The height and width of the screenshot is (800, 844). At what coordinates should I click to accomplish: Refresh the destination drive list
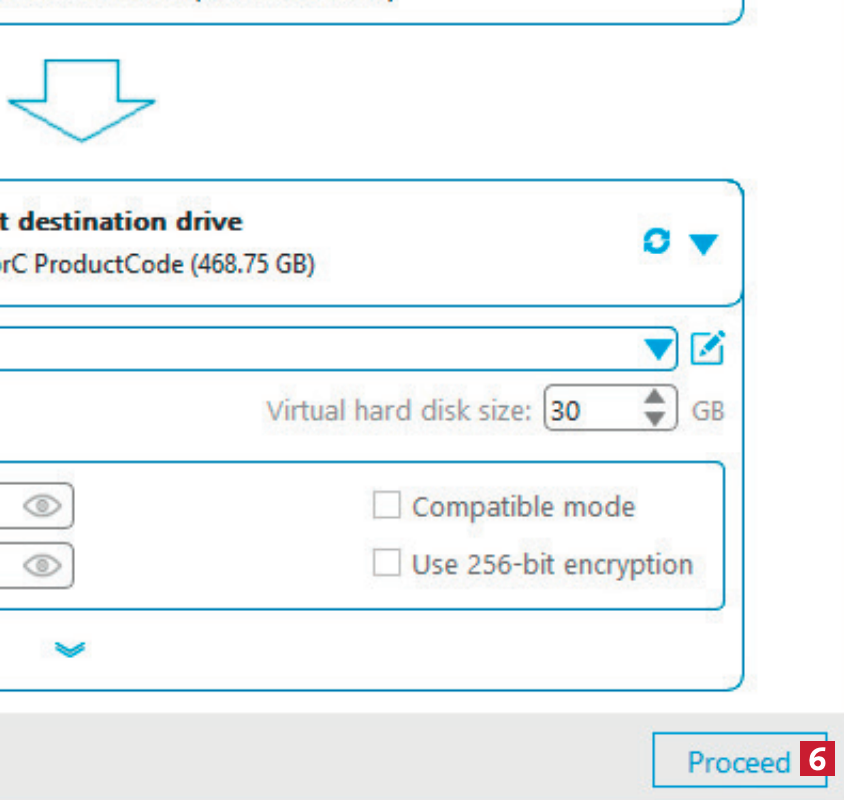coord(656,242)
